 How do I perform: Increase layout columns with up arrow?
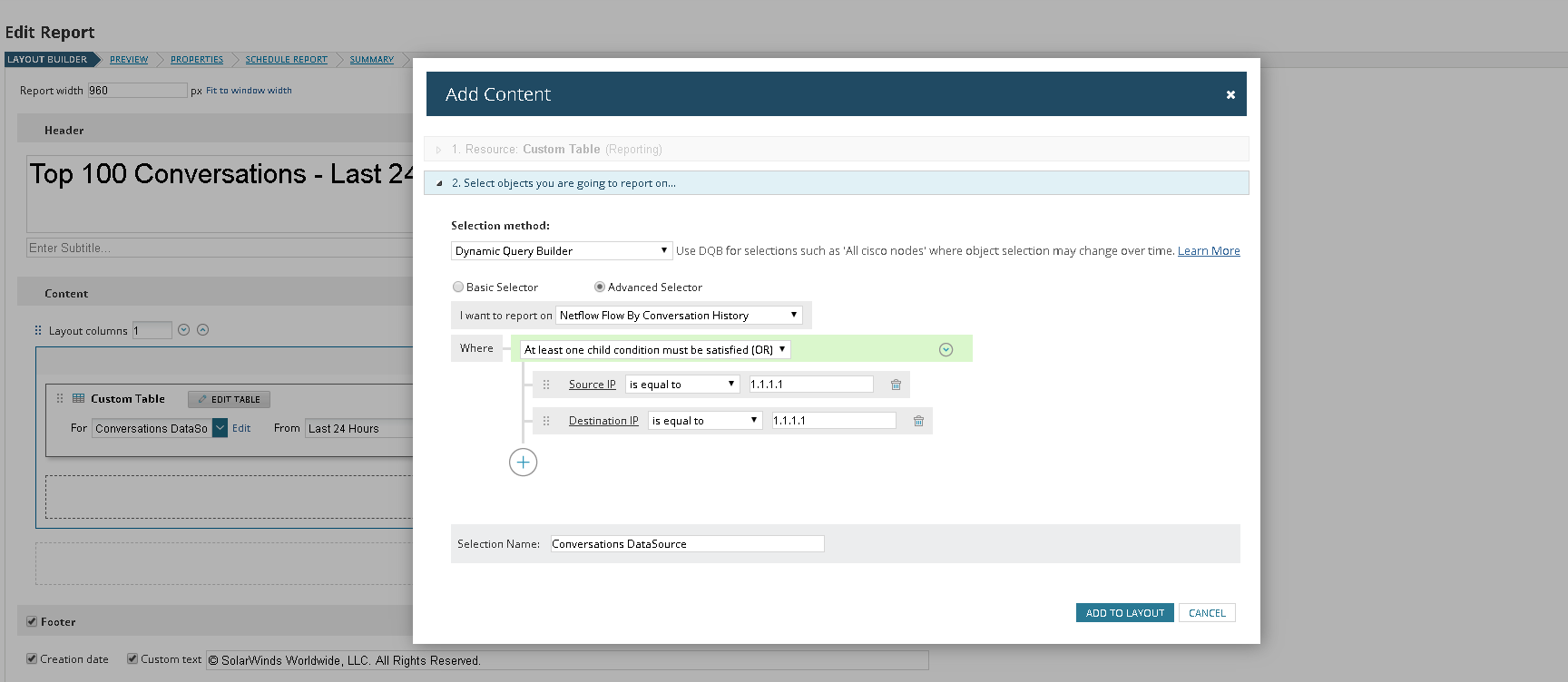203,330
